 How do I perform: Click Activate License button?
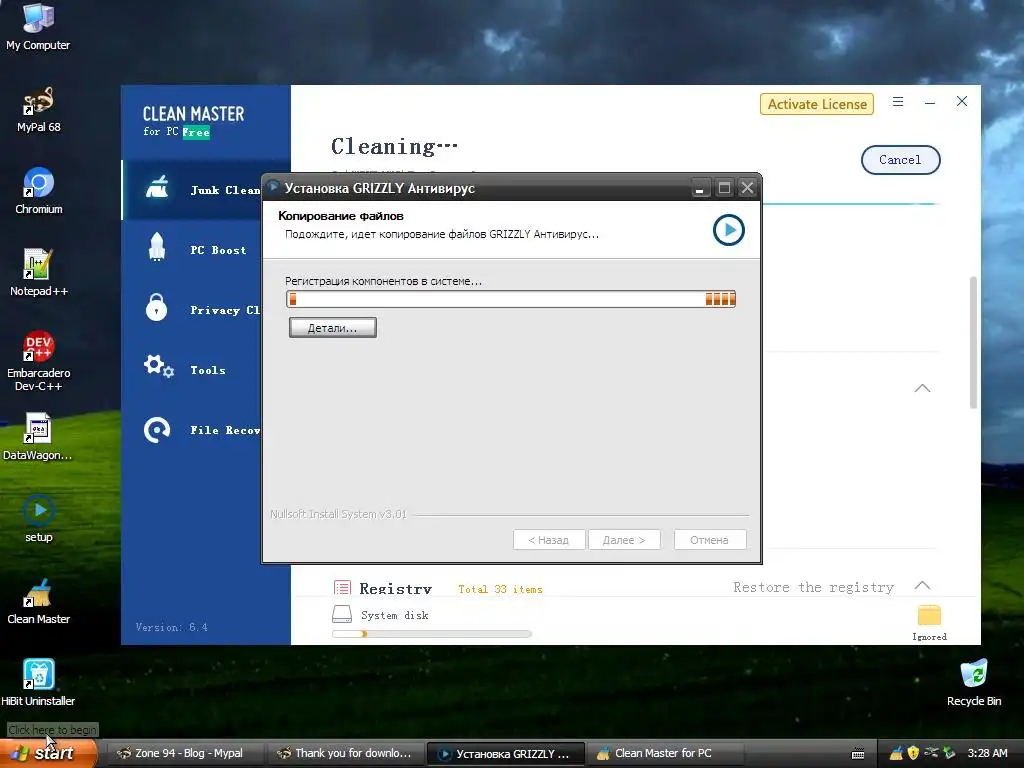coord(816,104)
